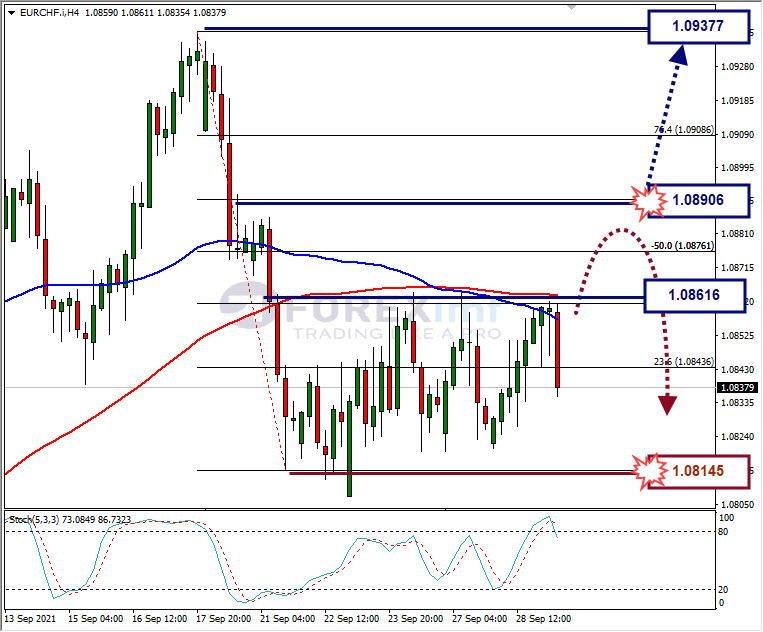Click time axis label 13 Sep 2021
The width and height of the screenshot is (763, 632).
pos(30,619)
